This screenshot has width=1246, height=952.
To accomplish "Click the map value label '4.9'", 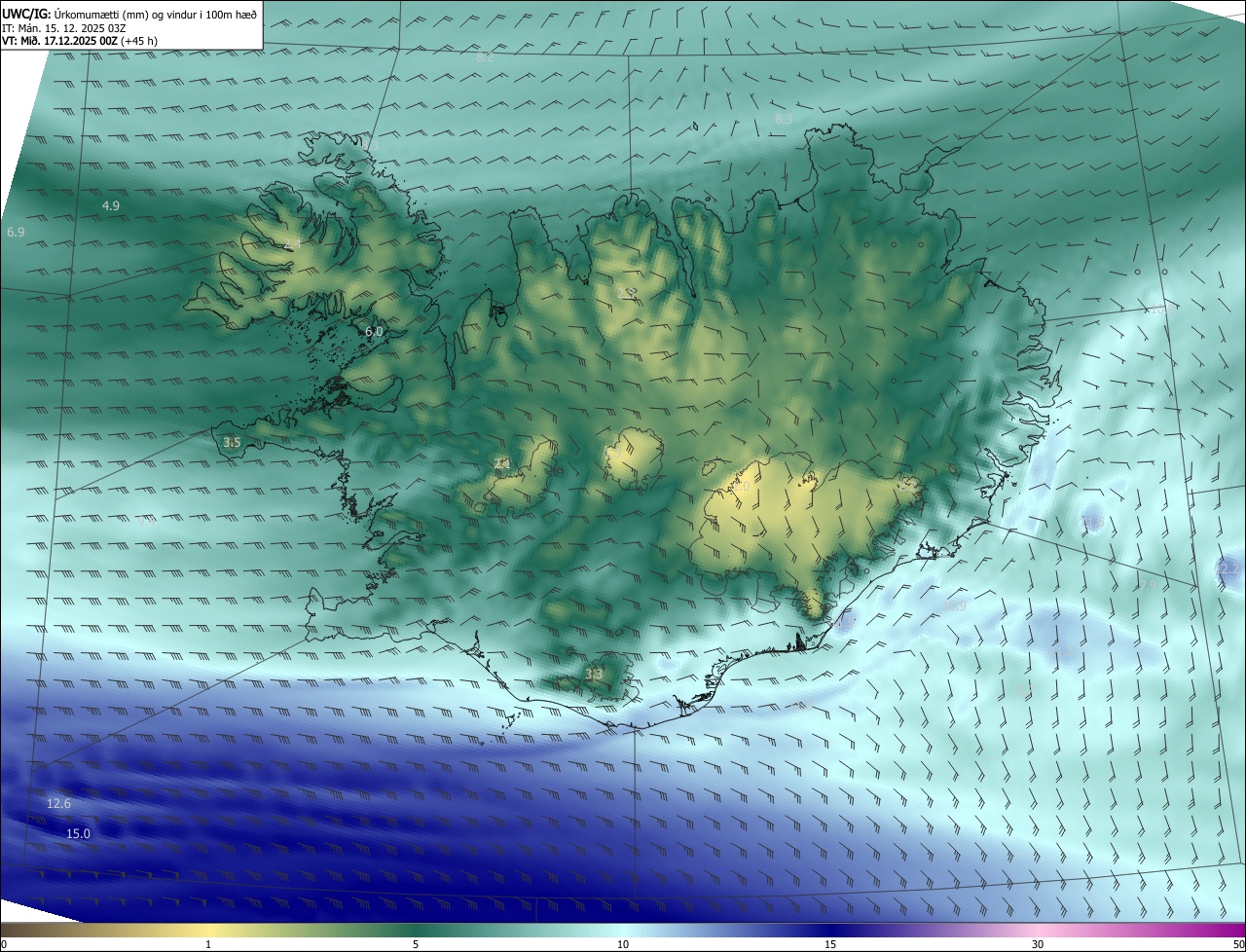I will [111, 206].
